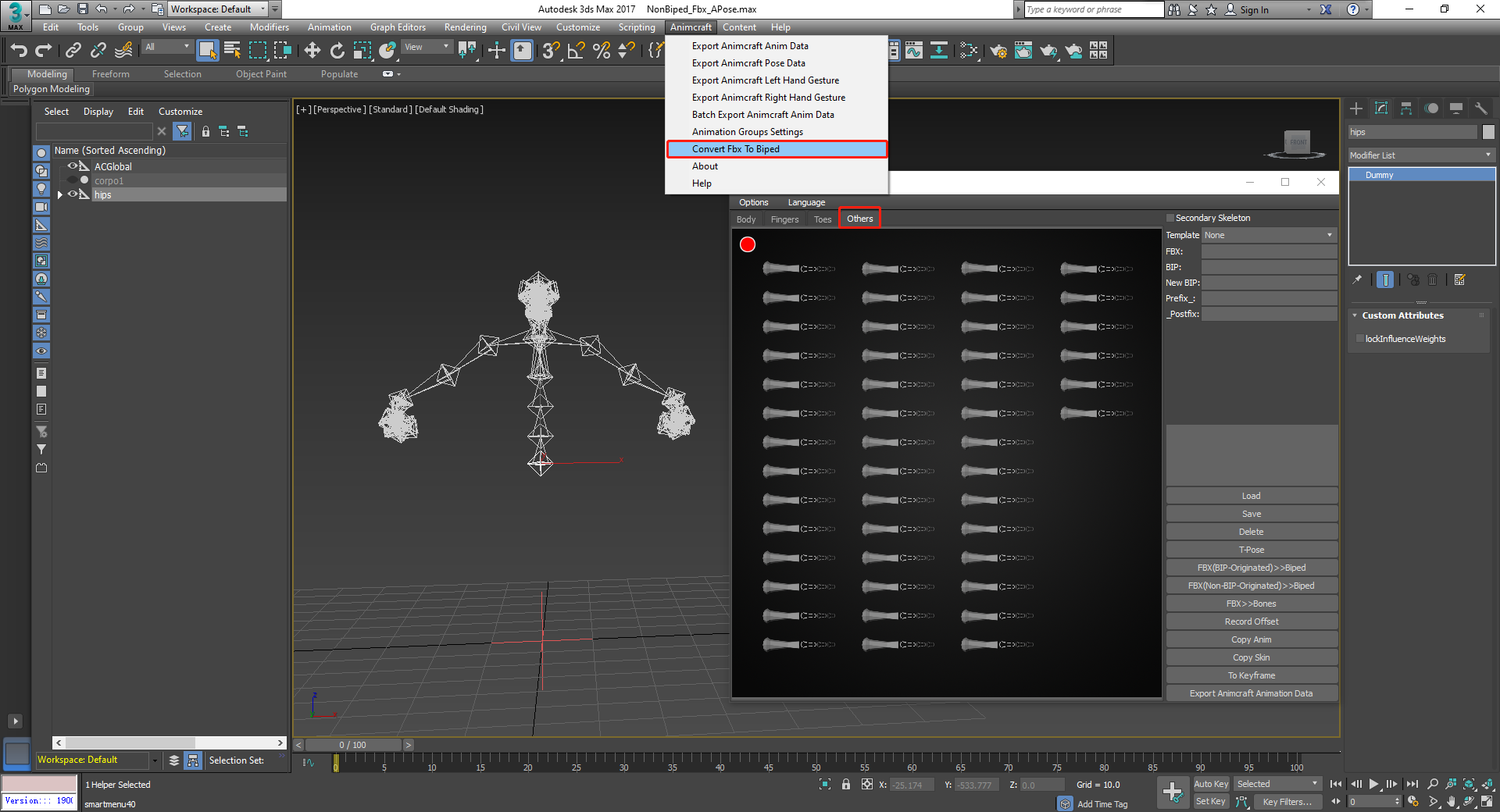
Task: Collapse the Custom Attributes rollout
Action: (1355, 315)
